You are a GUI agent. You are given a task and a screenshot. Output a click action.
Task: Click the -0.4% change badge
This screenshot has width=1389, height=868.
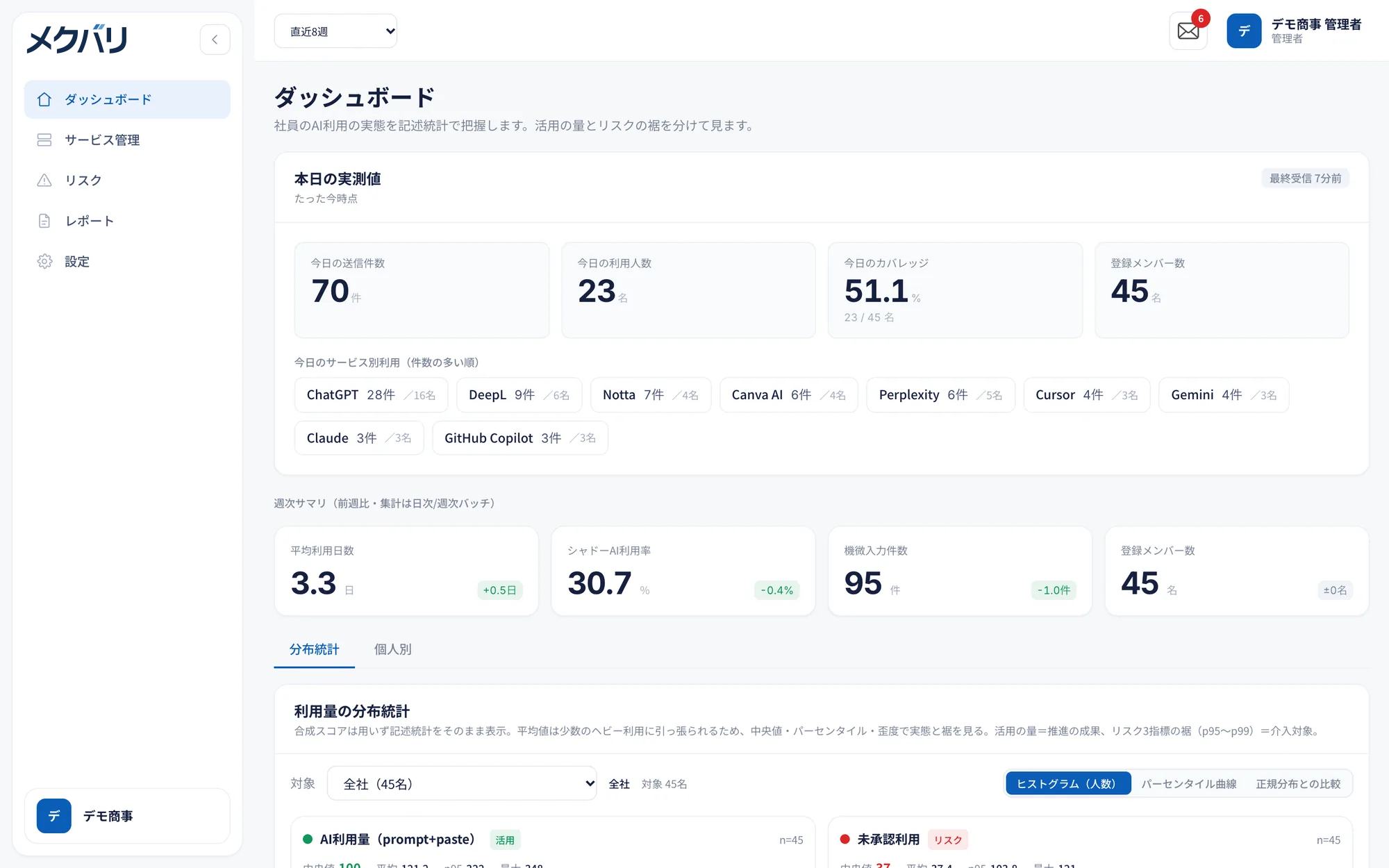coord(777,590)
